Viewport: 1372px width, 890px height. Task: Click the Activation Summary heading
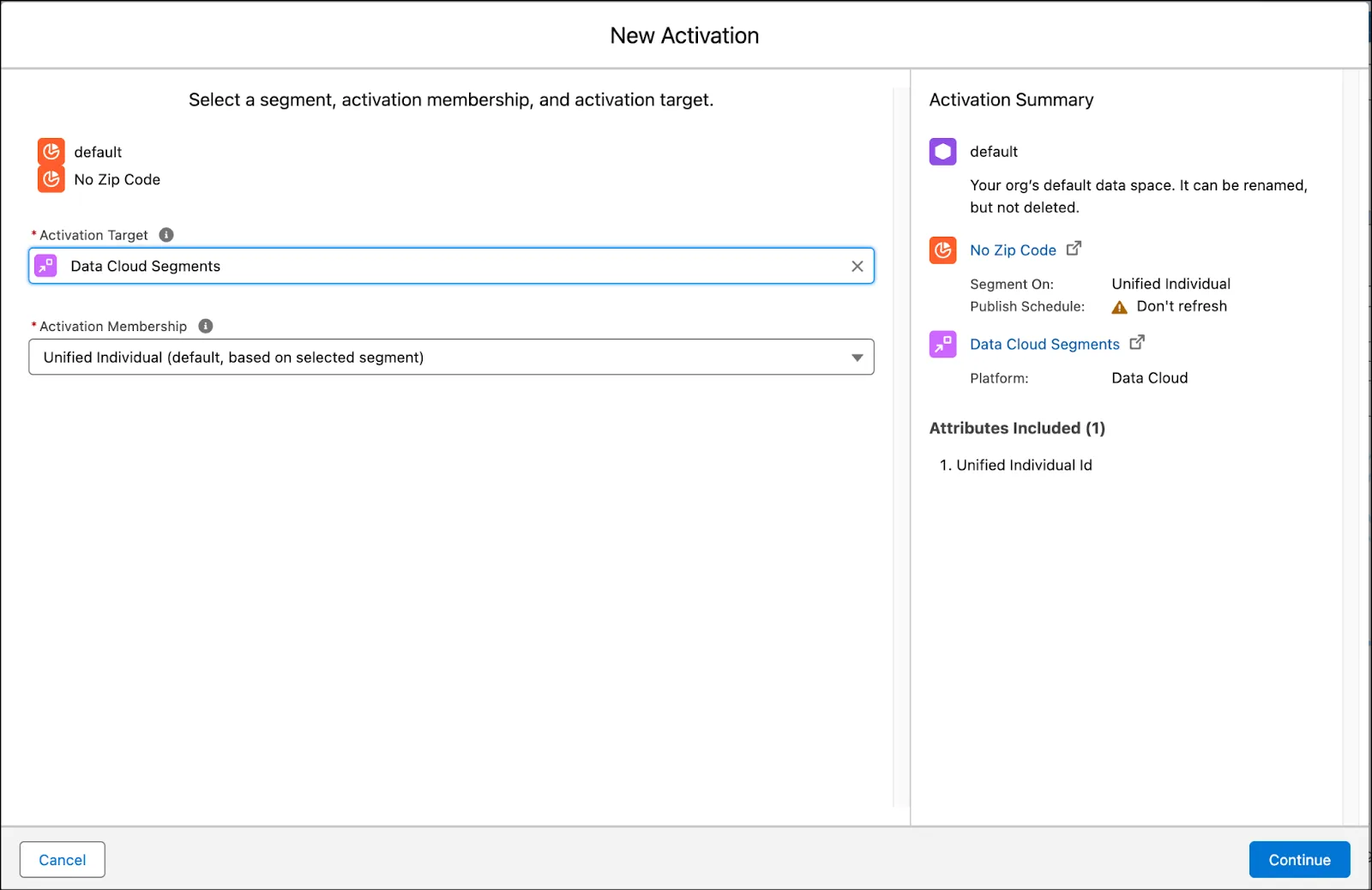click(1012, 99)
